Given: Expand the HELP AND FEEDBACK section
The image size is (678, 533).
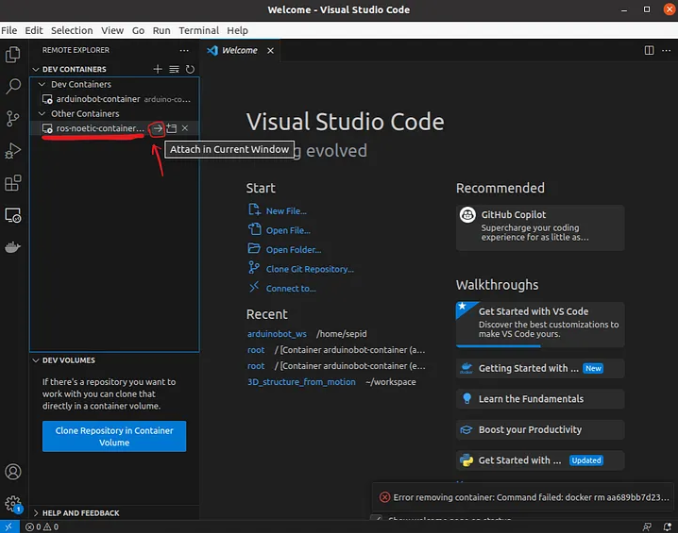Looking at the screenshot, I should 36,513.
